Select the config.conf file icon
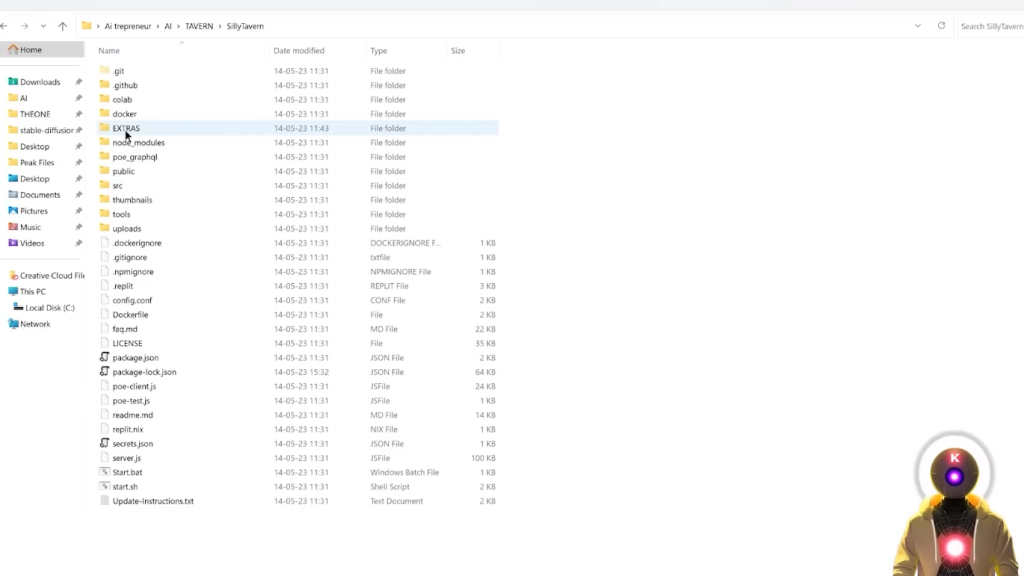This screenshot has height=576, width=1024. (x=104, y=300)
